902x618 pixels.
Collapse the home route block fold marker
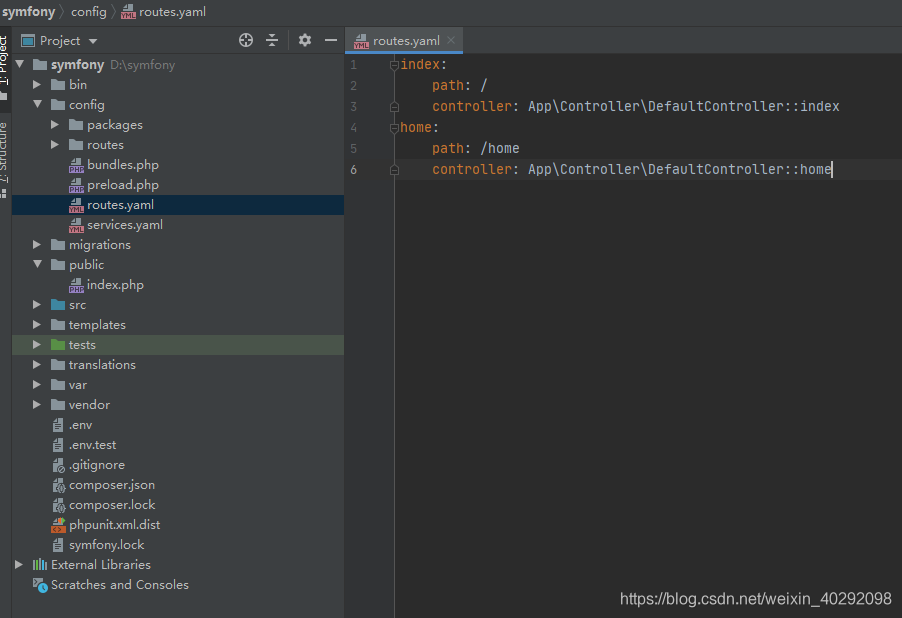394,127
